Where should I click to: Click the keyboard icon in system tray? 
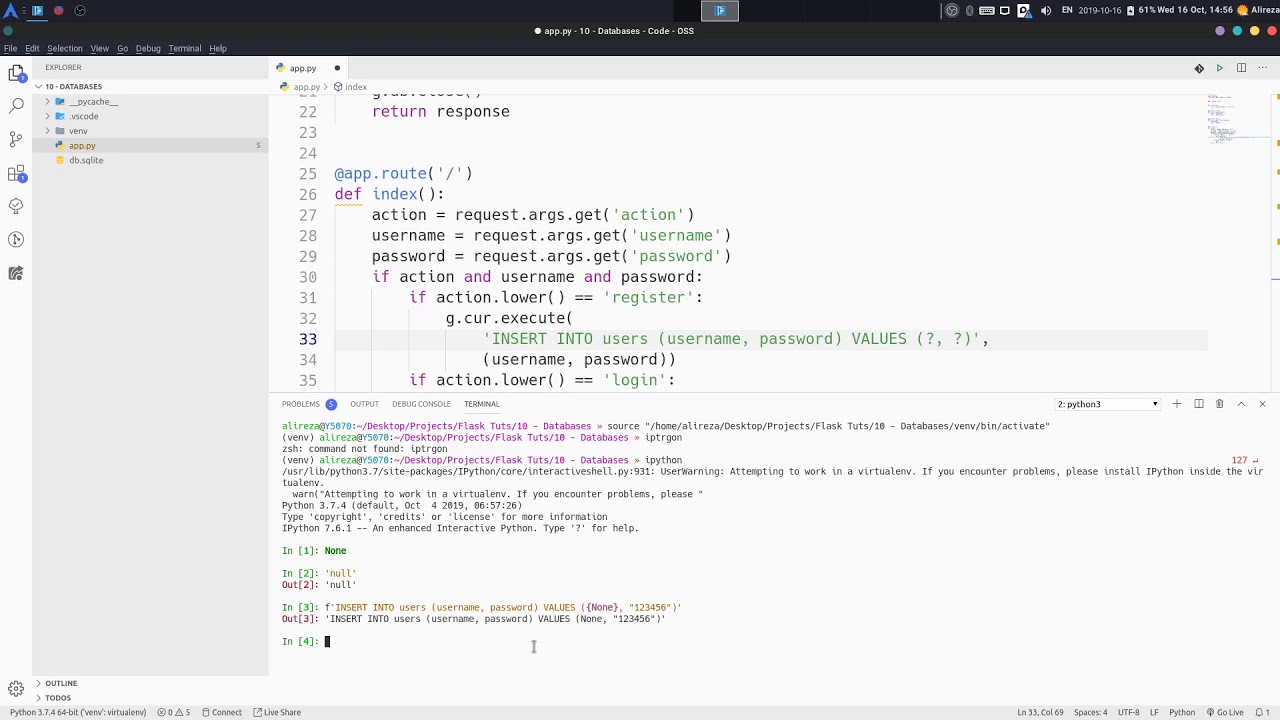coord(987,10)
